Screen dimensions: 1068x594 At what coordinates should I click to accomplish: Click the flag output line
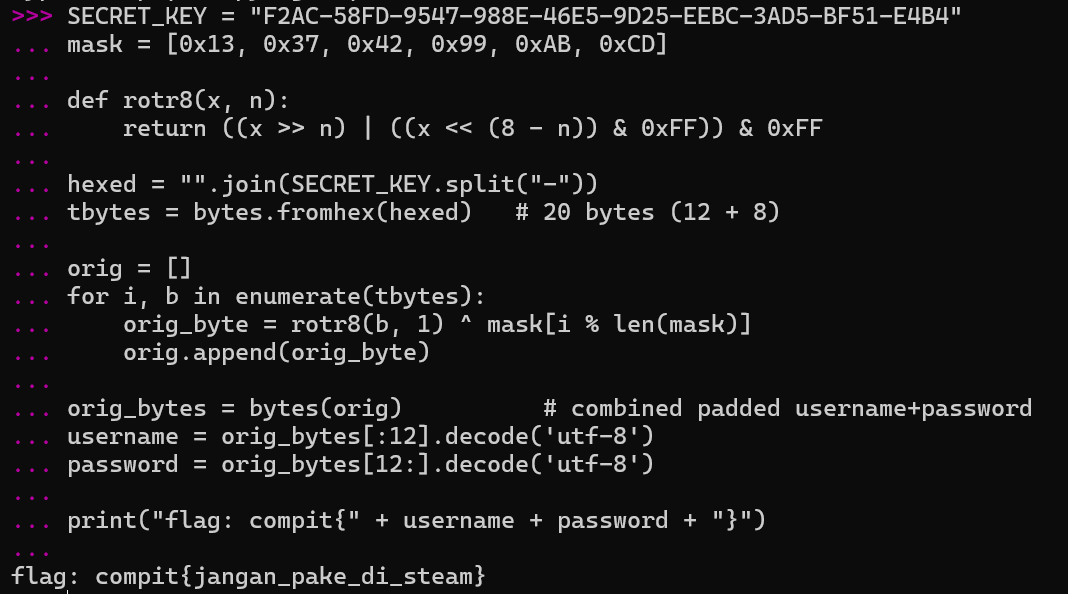click(x=248, y=577)
